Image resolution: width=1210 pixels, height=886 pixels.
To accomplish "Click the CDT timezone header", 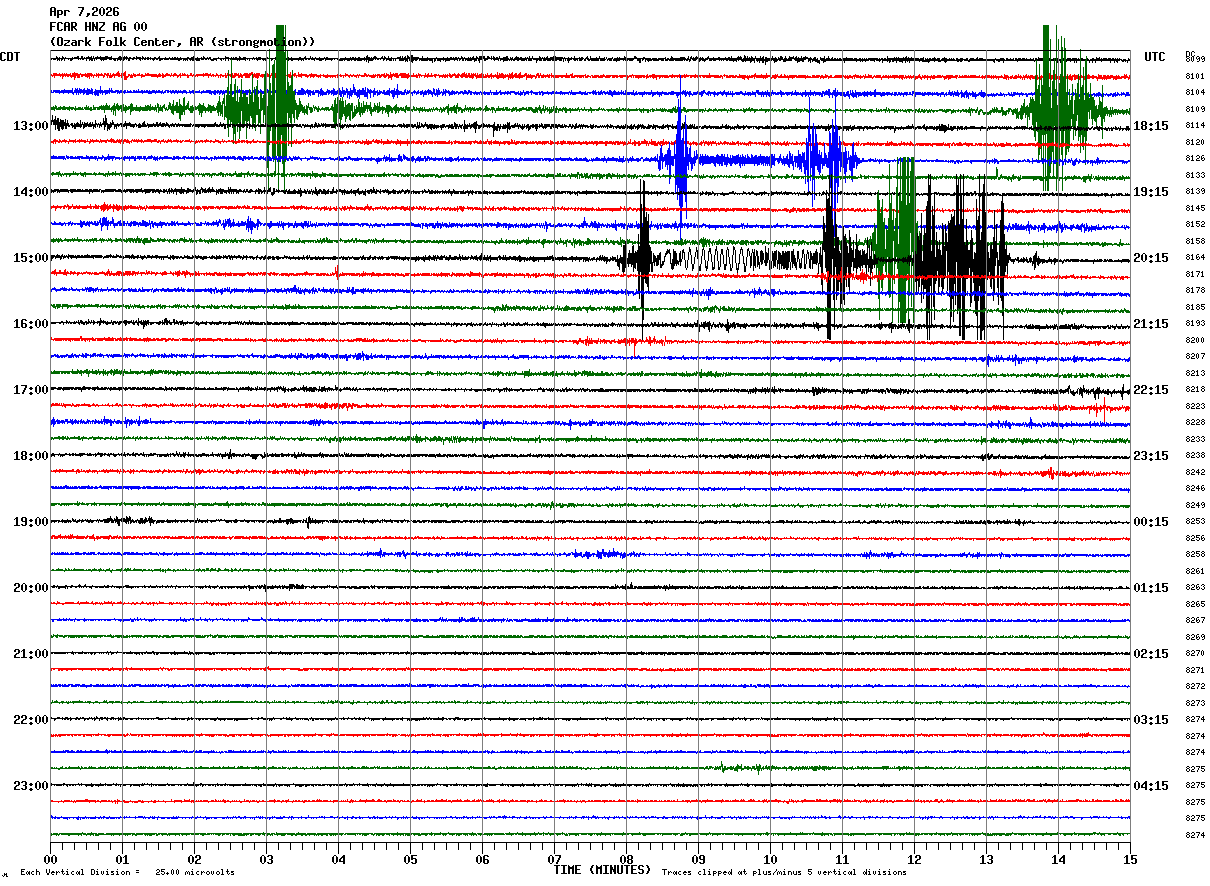I will [11, 57].
